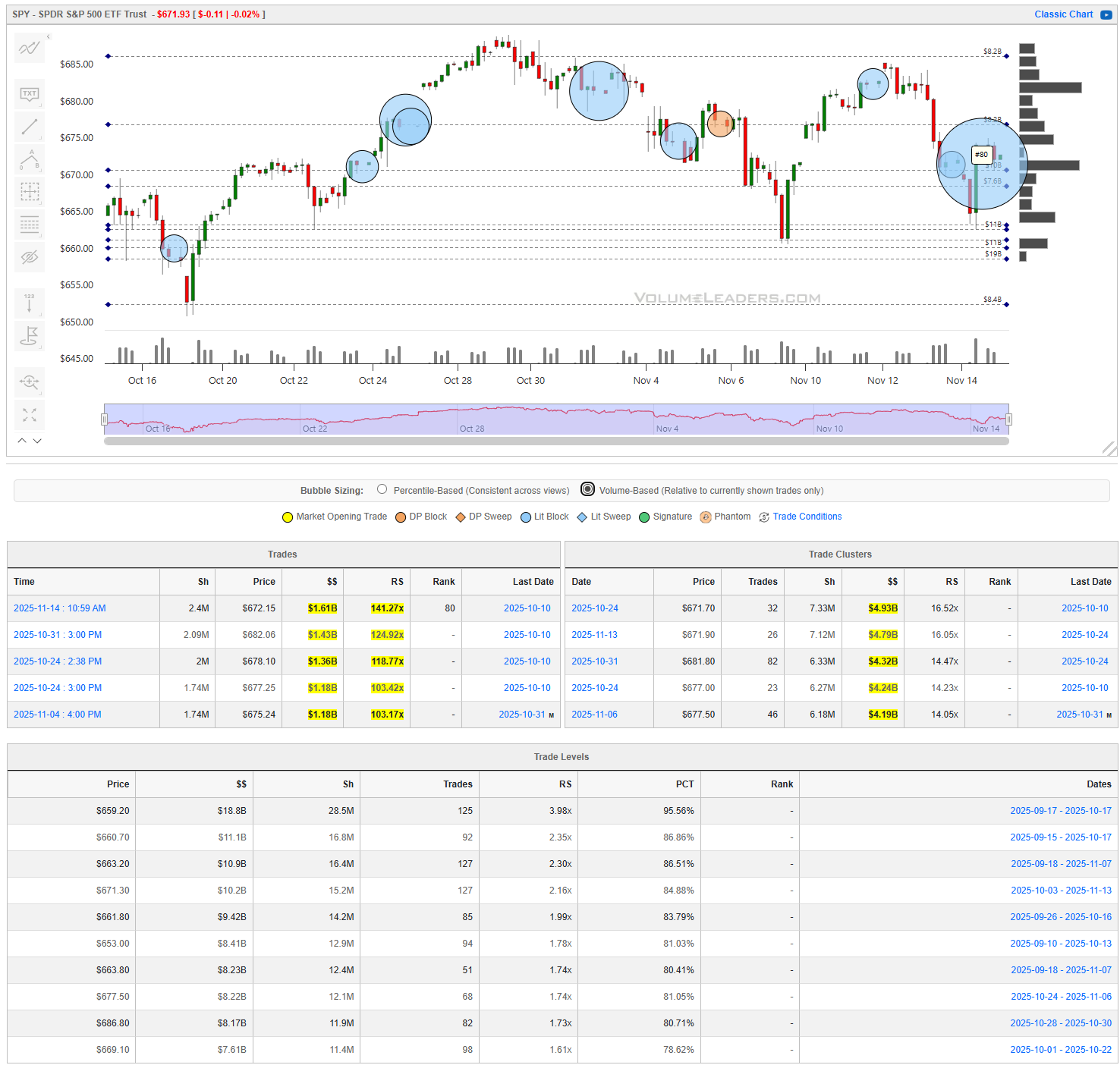This screenshot has height=1065, width=1120.
Task: Sort Trade Levels by the Dates column
Action: point(958,784)
